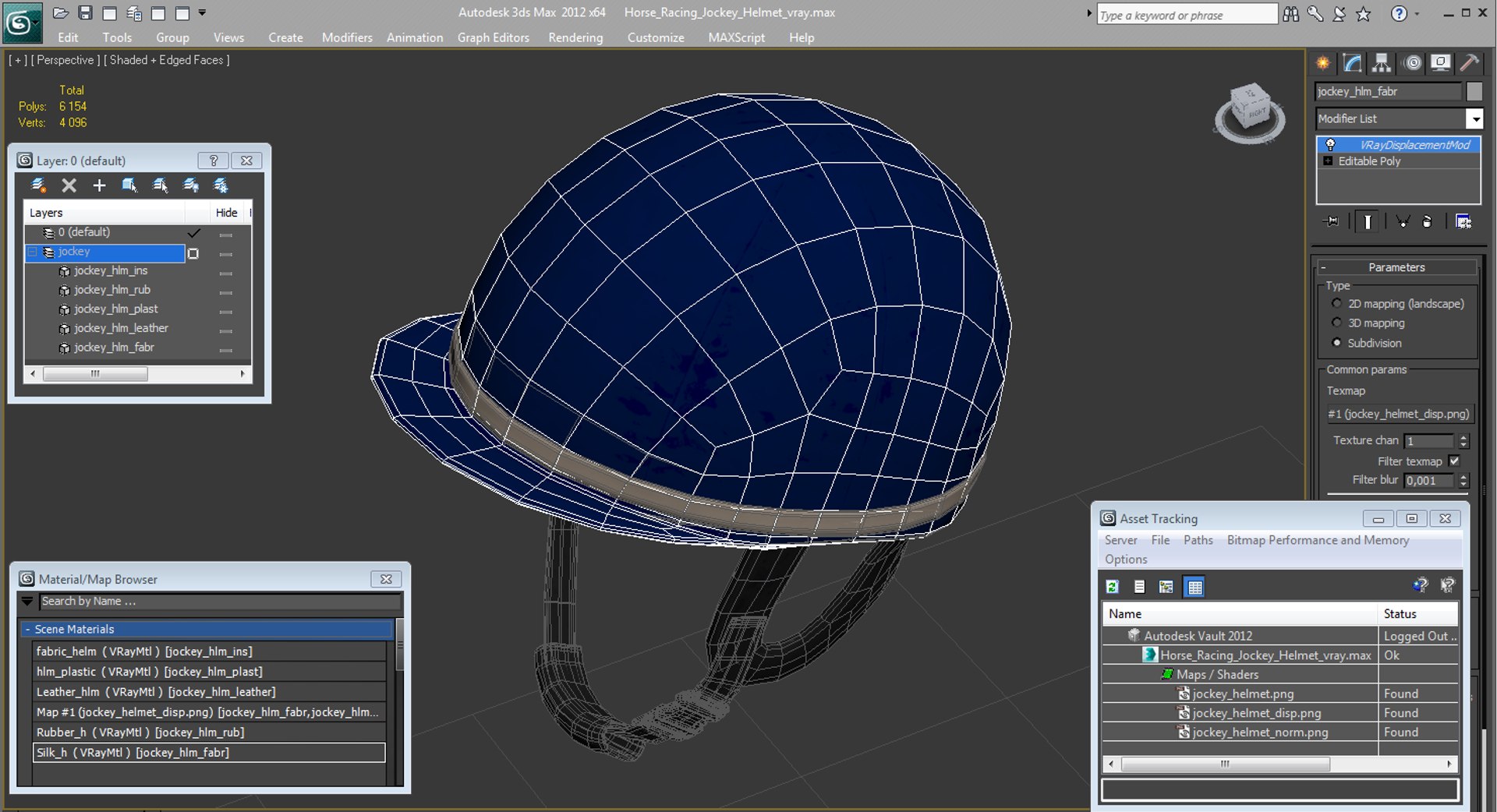This screenshot has width=1497, height=812.
Task: Click the Perspective viewport label
Action: [65, 60]
